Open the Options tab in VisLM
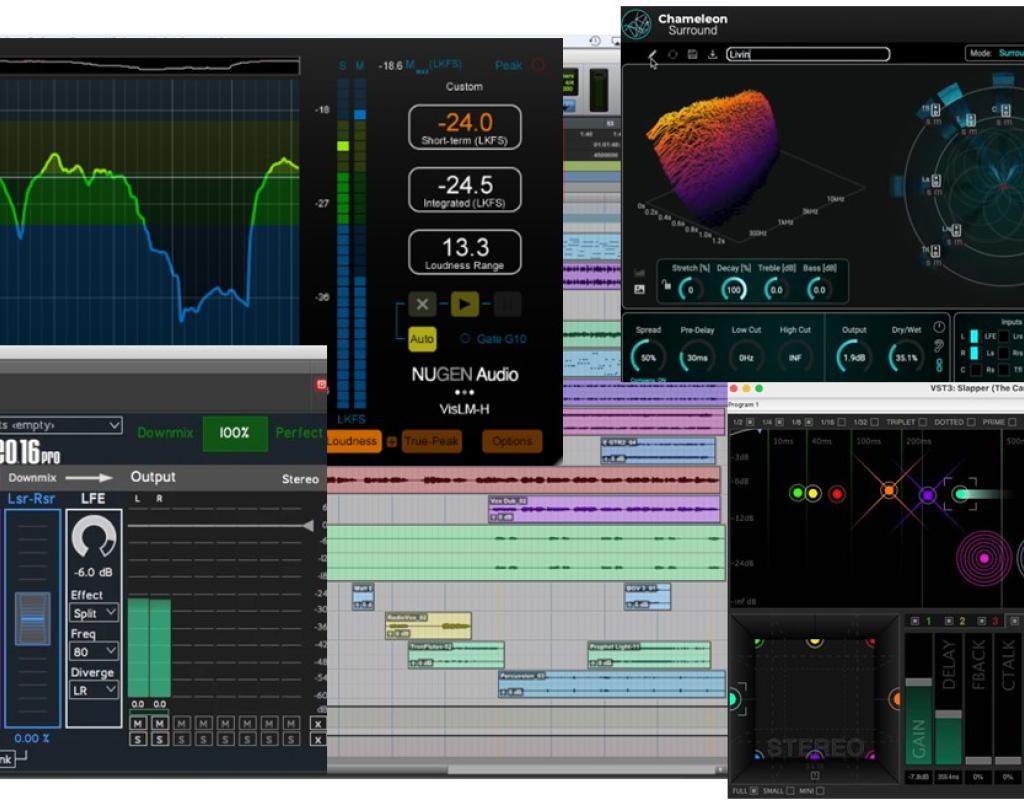The image size is (1024, 800). pyautogui.click(x=512, y=442)
